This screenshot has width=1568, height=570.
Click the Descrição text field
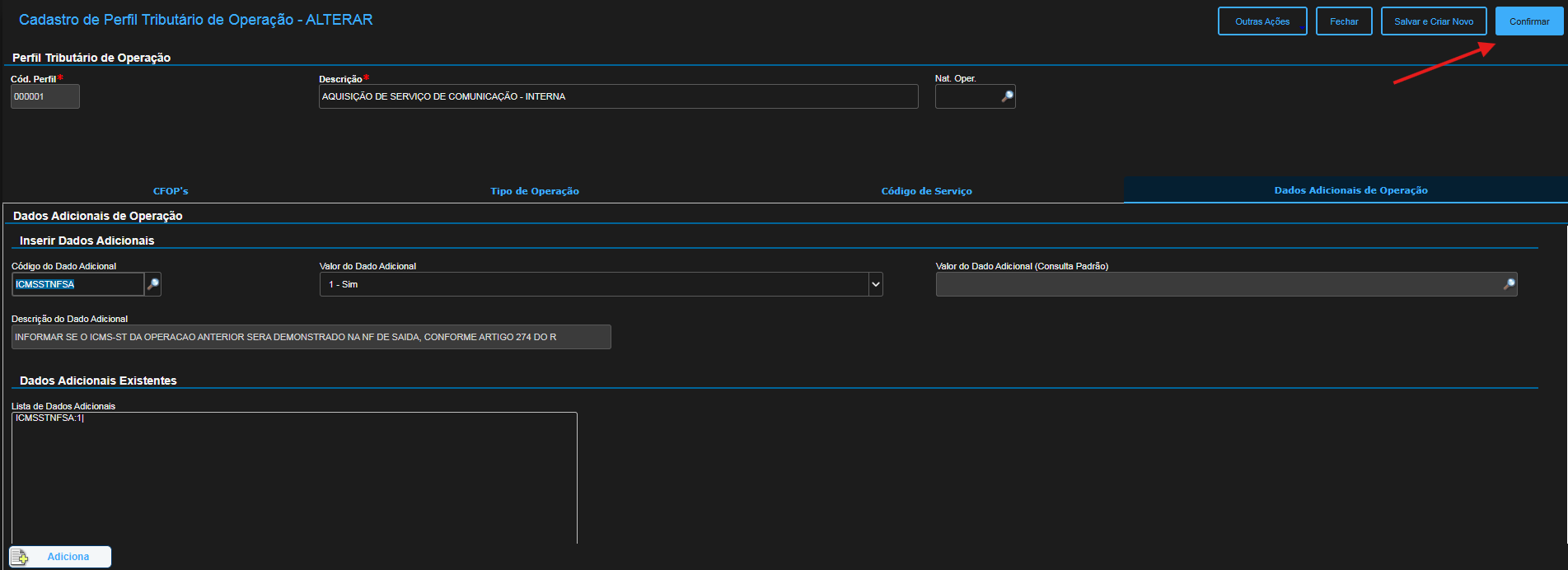(618, 96)
